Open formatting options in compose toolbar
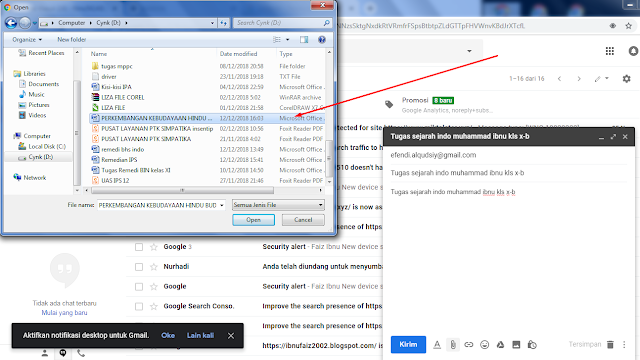640x360 pixels. pyautogui.click(x=437, y=345)
